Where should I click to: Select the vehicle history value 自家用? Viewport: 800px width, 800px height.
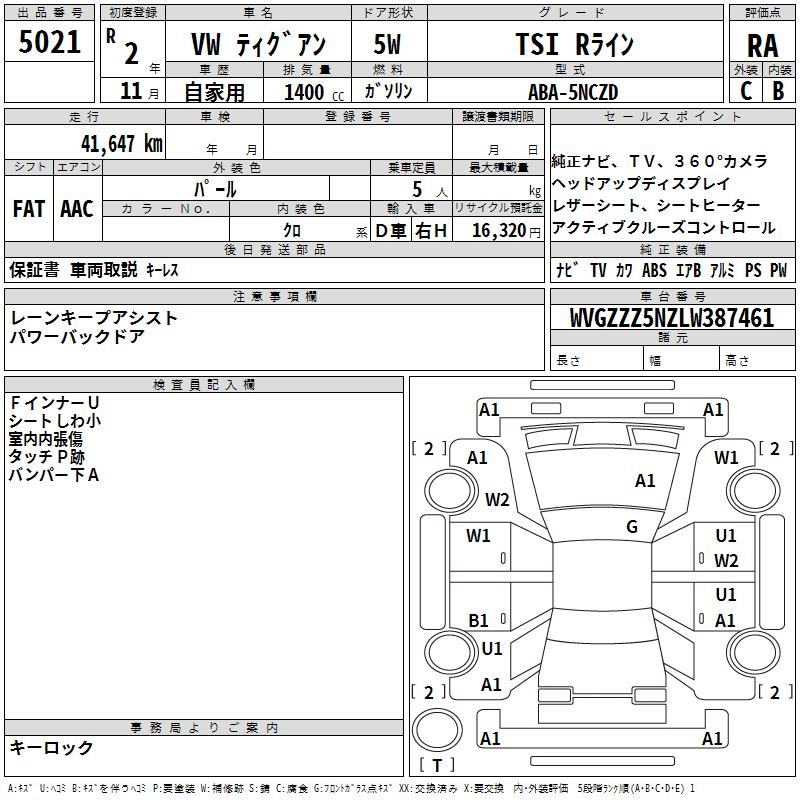tap(214, 92)
